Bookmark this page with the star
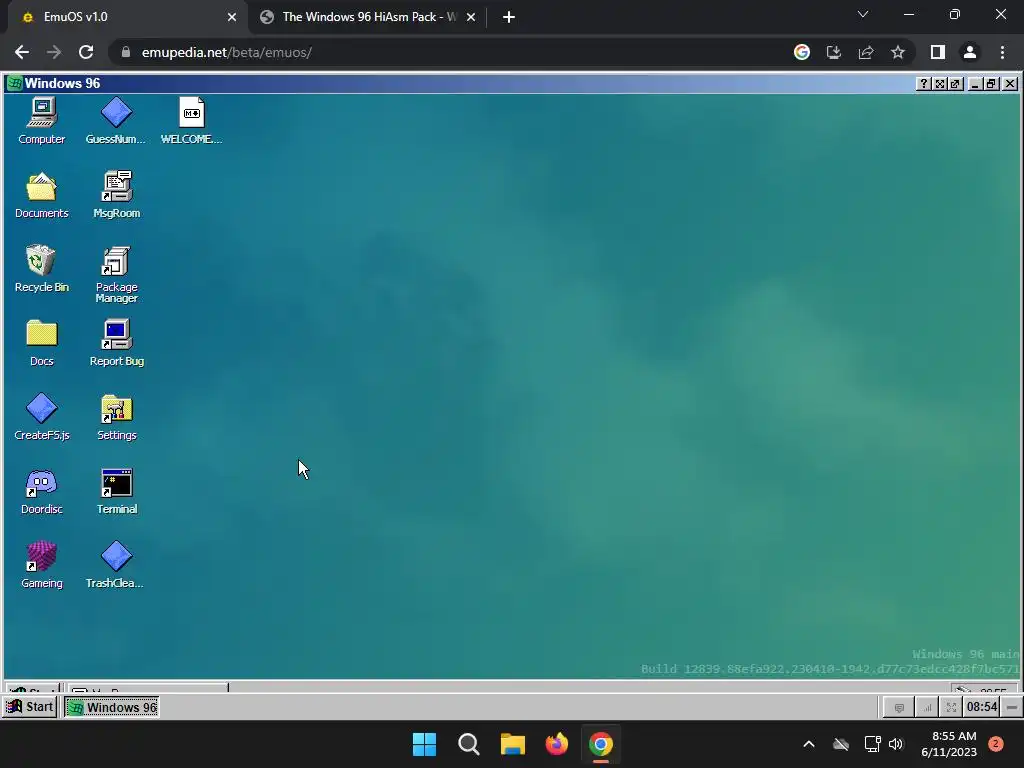 click(898, 52)
